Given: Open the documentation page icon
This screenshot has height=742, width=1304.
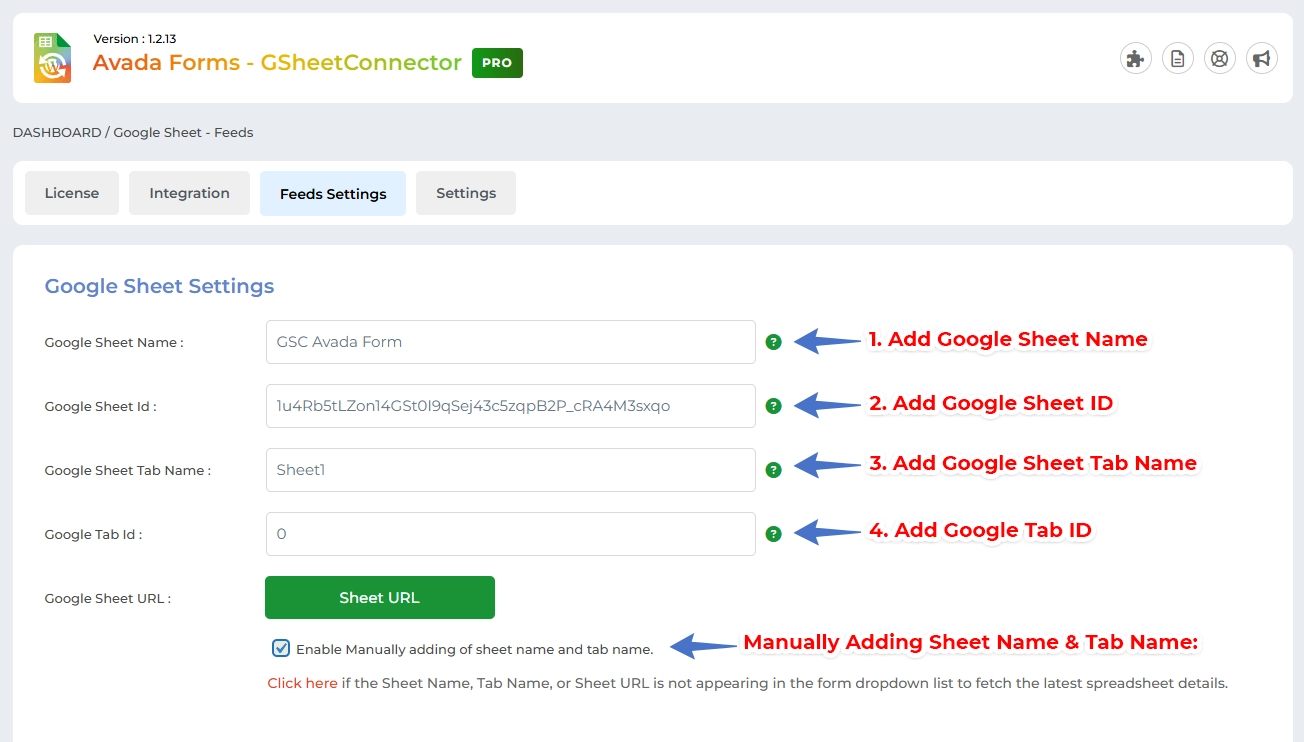Looking at the screenshot, I should [x=1177, y=59].
